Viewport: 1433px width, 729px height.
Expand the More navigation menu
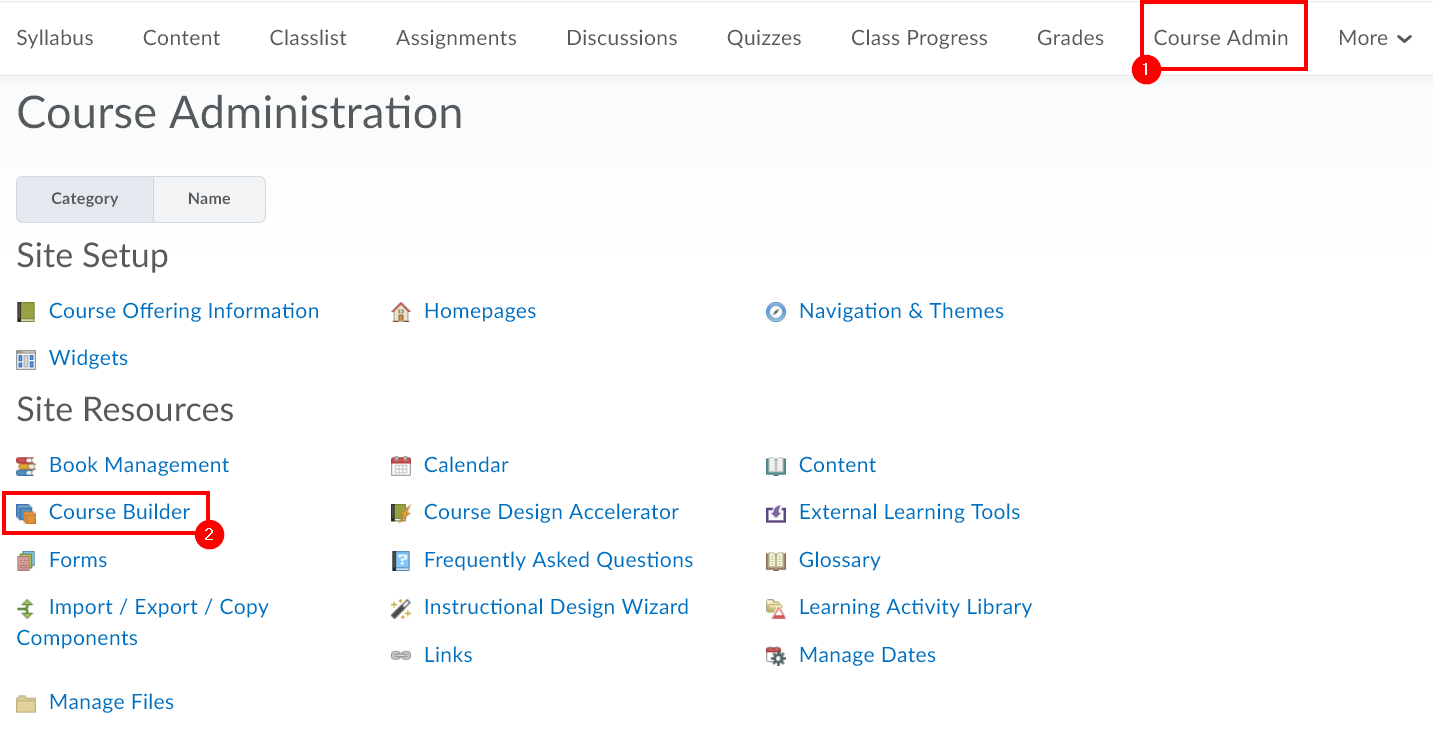[x=1374, y=37]
